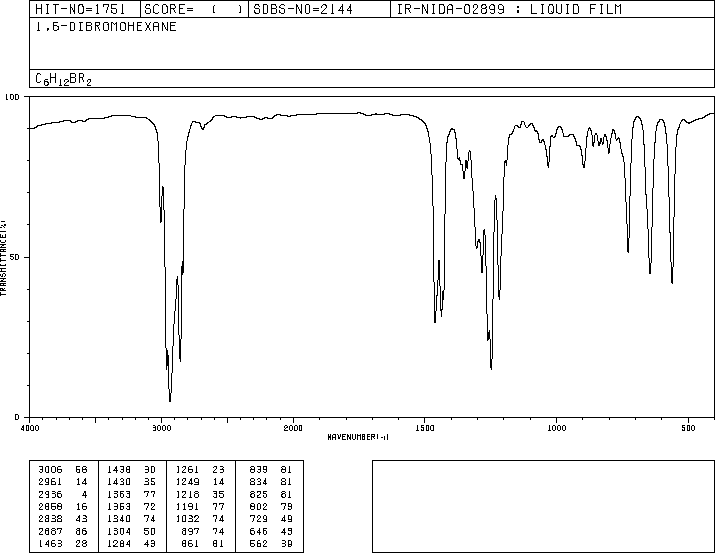Click the empty box beside peak table

pos(543,506)
